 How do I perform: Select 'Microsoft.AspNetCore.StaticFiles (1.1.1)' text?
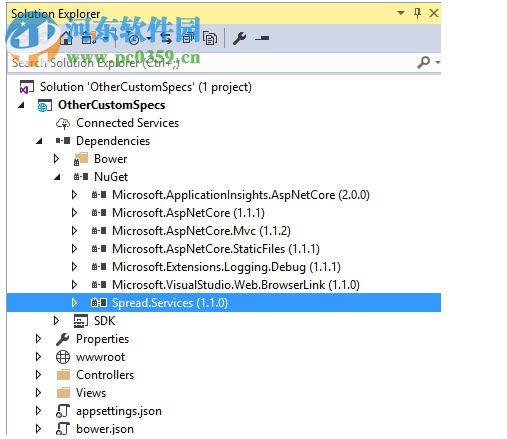(216, 249)
